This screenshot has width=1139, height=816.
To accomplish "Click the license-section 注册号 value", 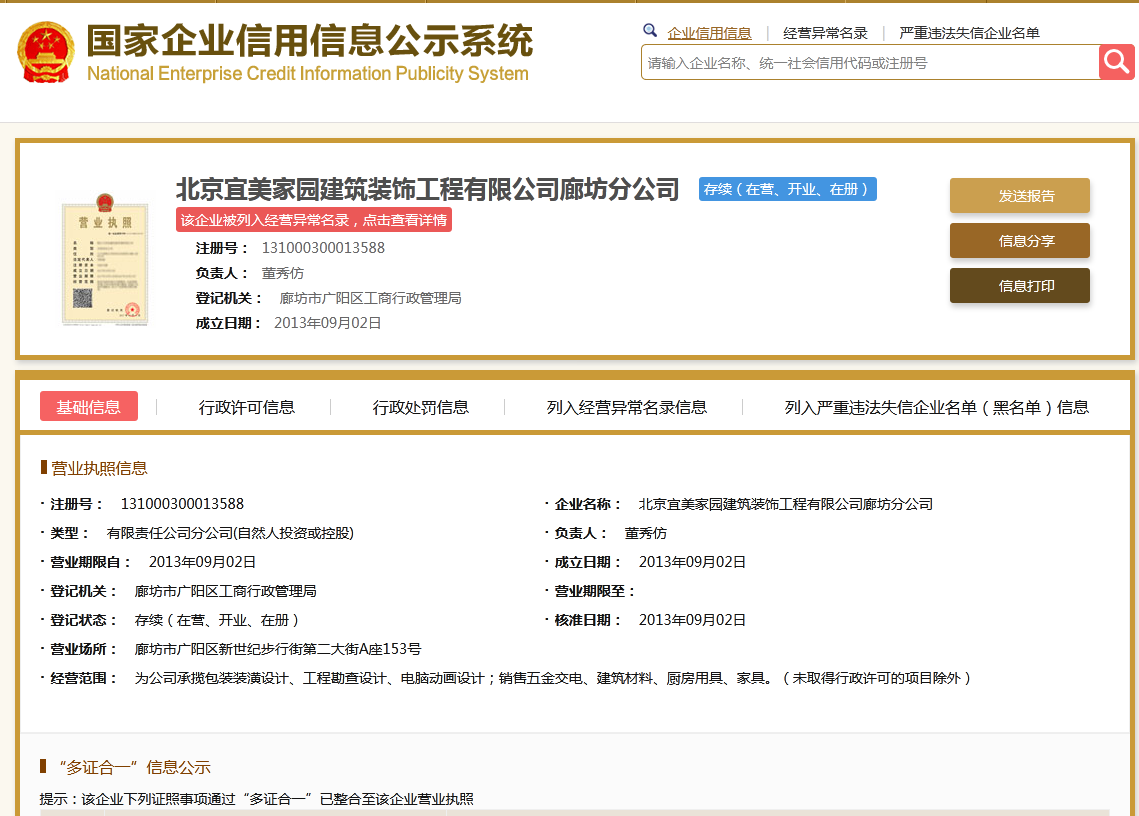I will coord(182,504).
